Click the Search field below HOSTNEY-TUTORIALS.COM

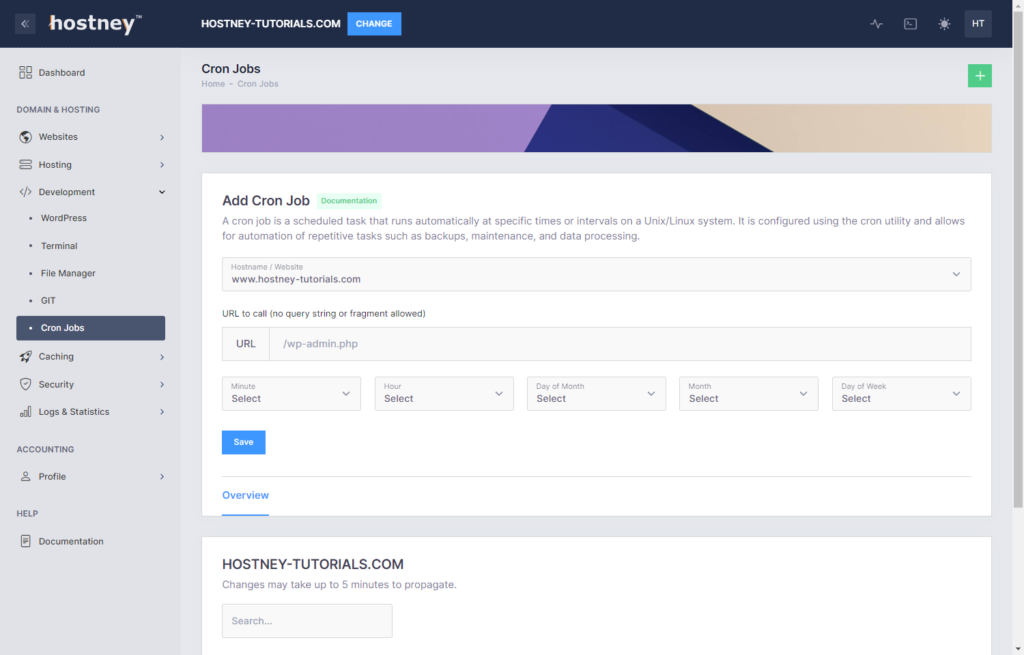coord(306,620)
